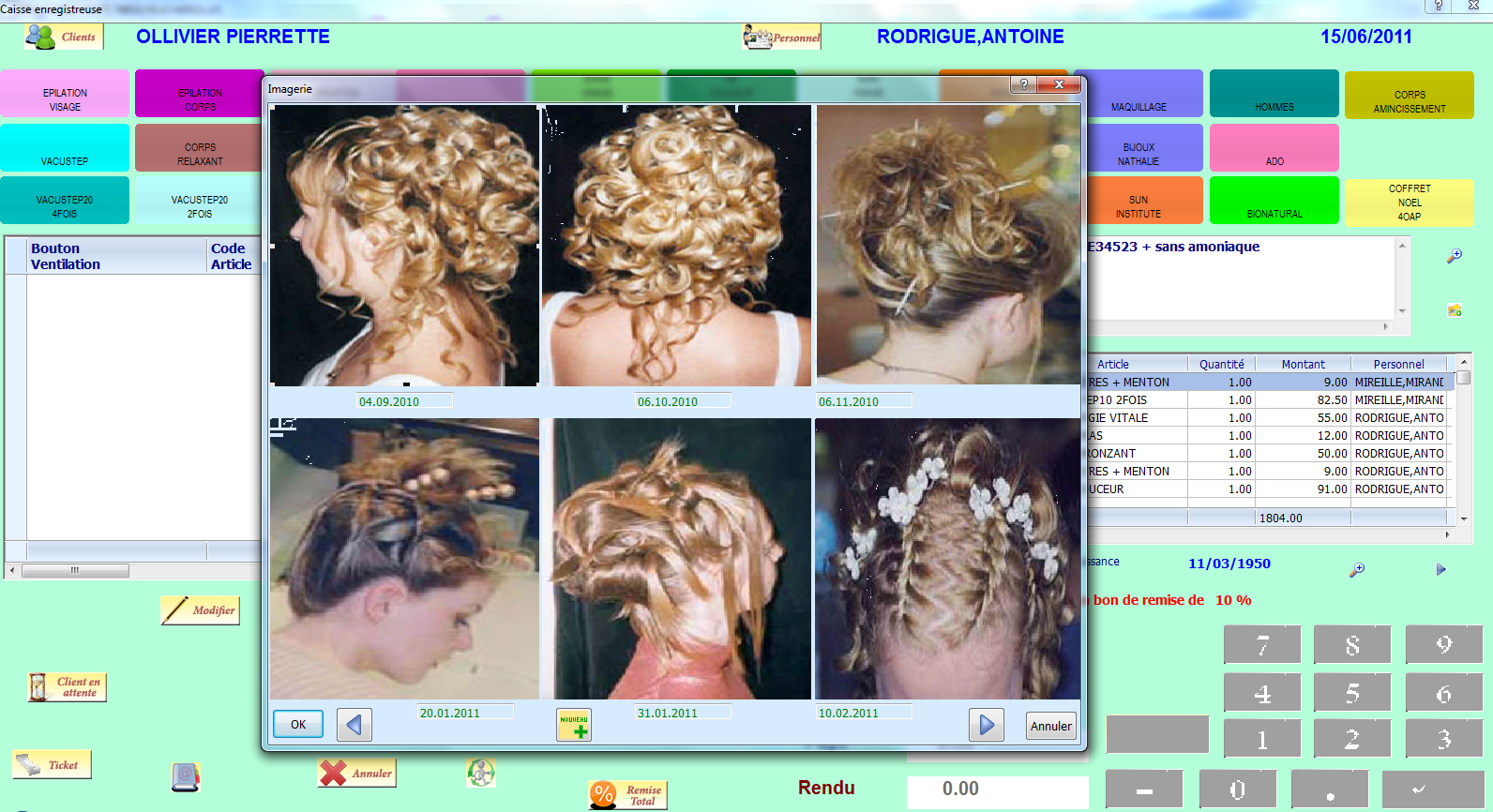
Task: Select the HOMMES category tab
Action: [1274, 94]
